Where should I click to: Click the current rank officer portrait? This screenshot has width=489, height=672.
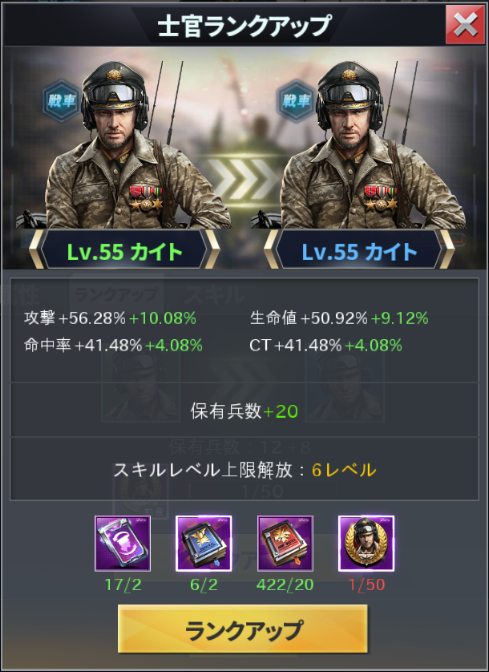124,145
